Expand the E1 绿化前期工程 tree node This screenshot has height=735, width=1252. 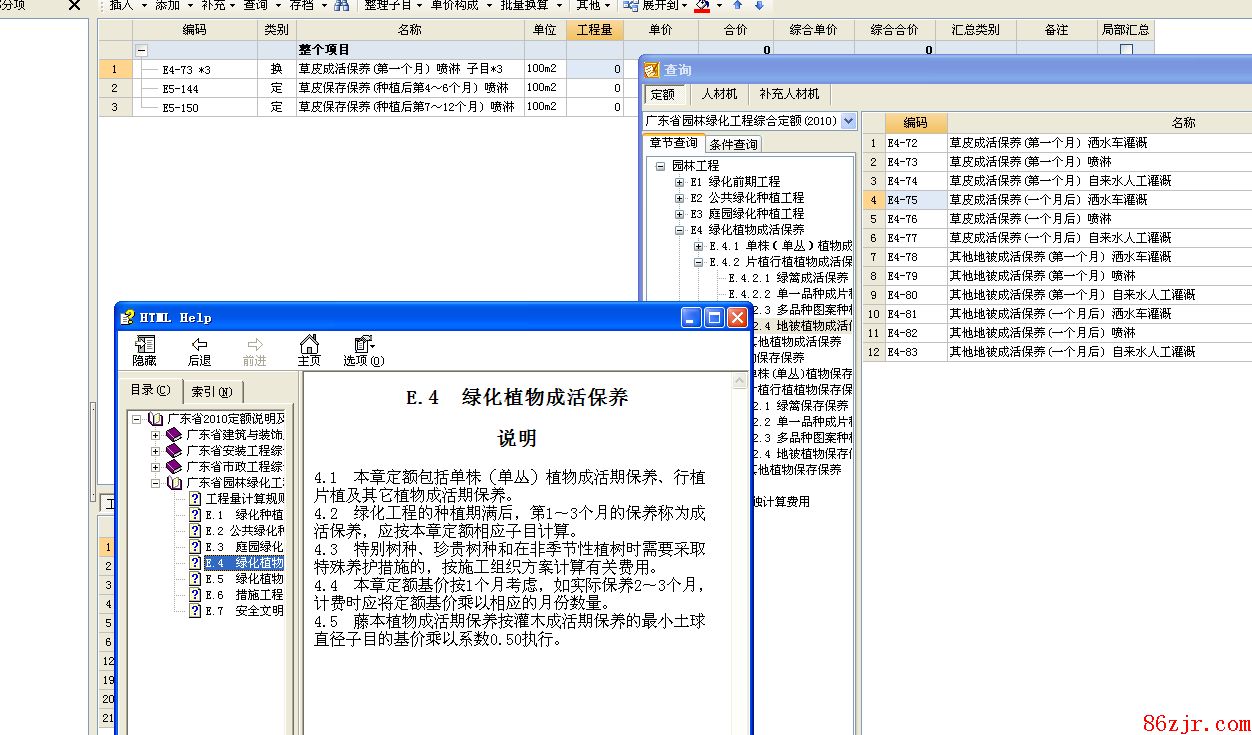(680, 182)
